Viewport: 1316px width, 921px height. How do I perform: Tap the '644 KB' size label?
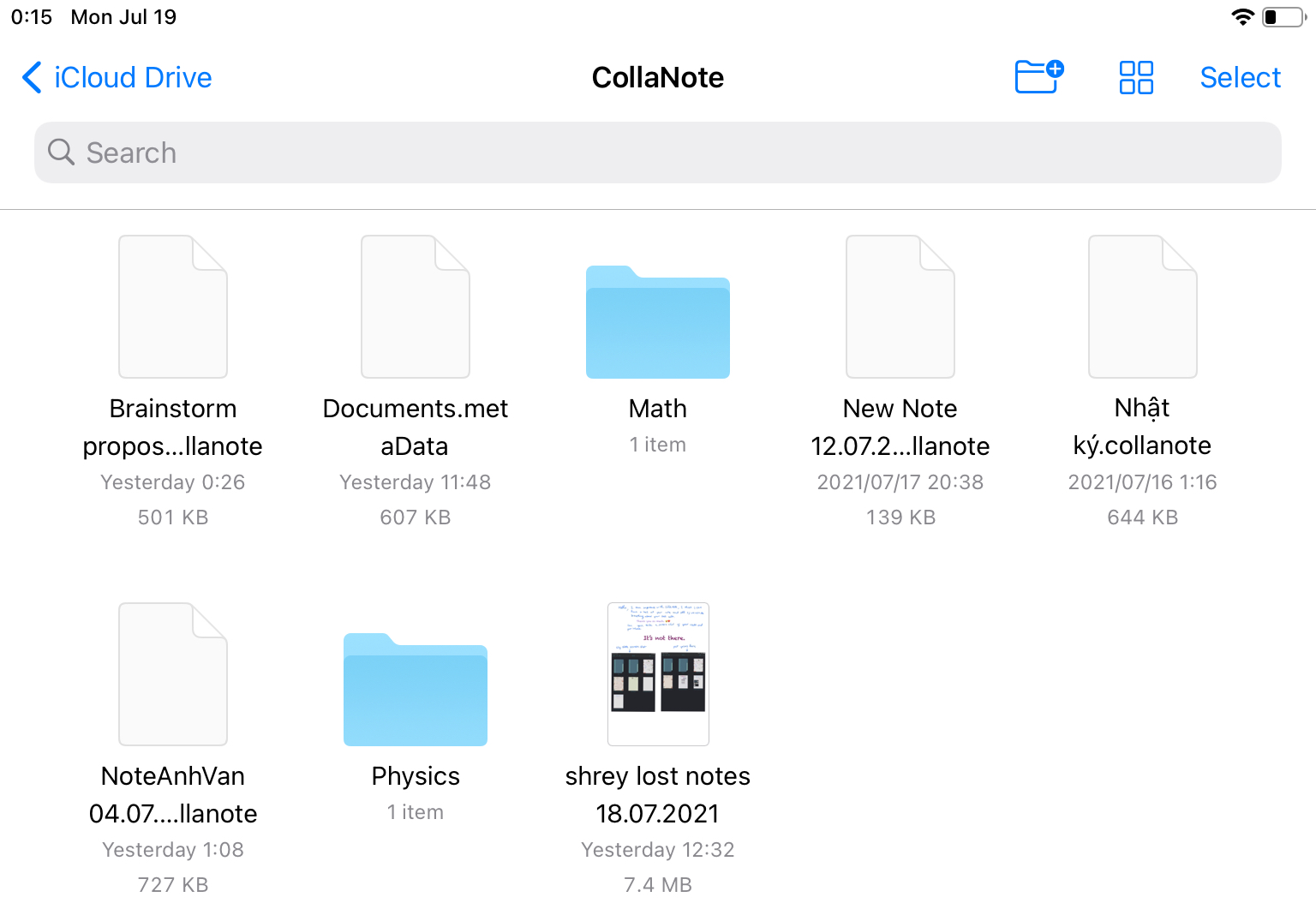(x=1143, y=517)
